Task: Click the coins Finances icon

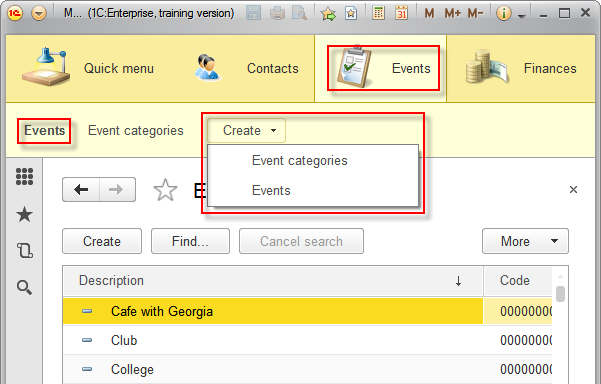Action: [x=487, y=67]
